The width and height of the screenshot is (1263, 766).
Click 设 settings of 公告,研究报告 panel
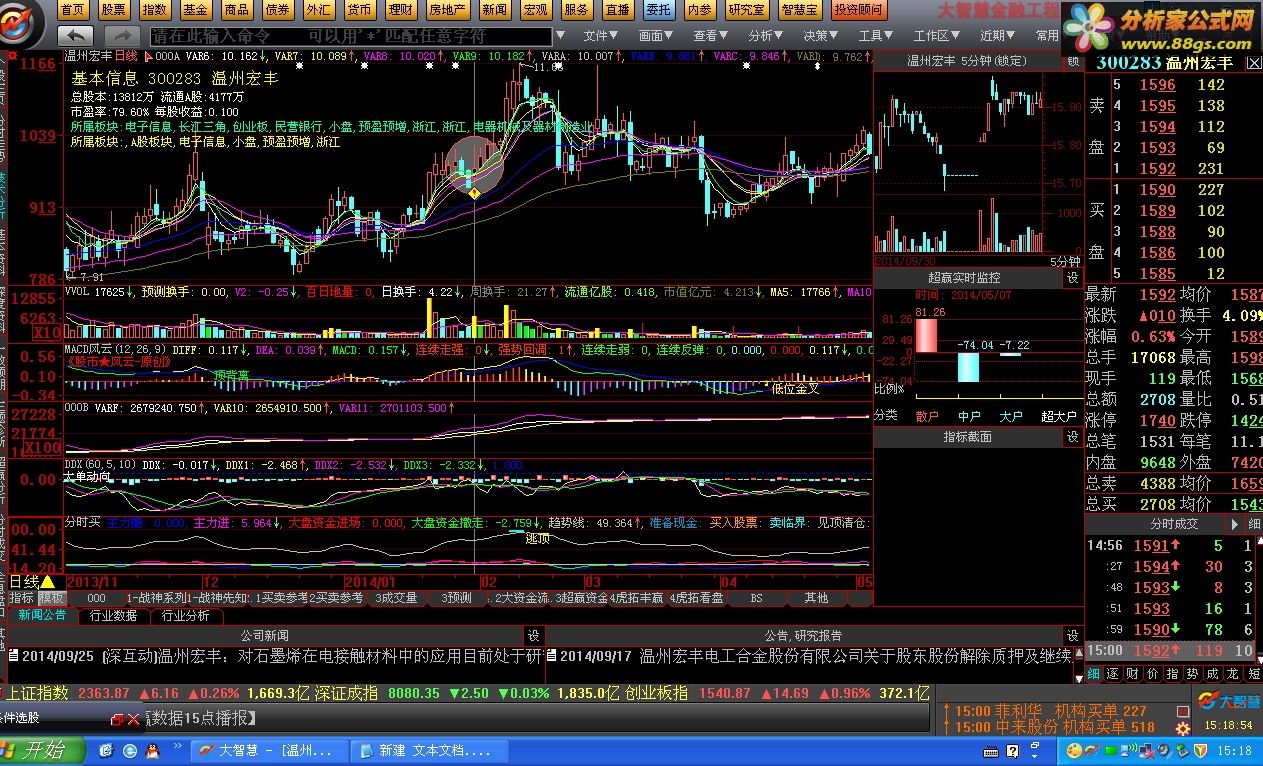click(x=1073, y=635)
